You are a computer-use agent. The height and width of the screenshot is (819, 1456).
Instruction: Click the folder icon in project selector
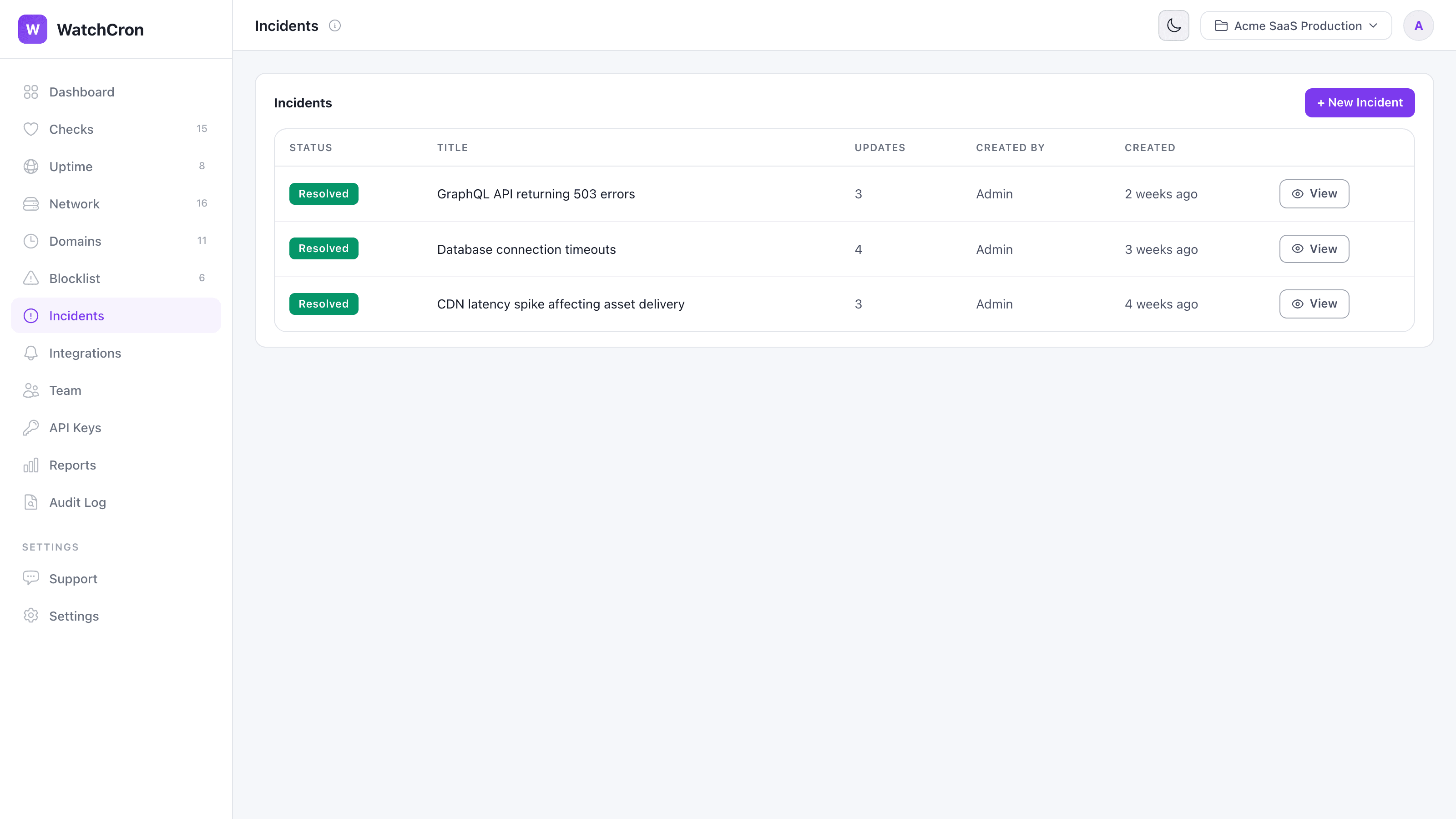(1221, 26)
